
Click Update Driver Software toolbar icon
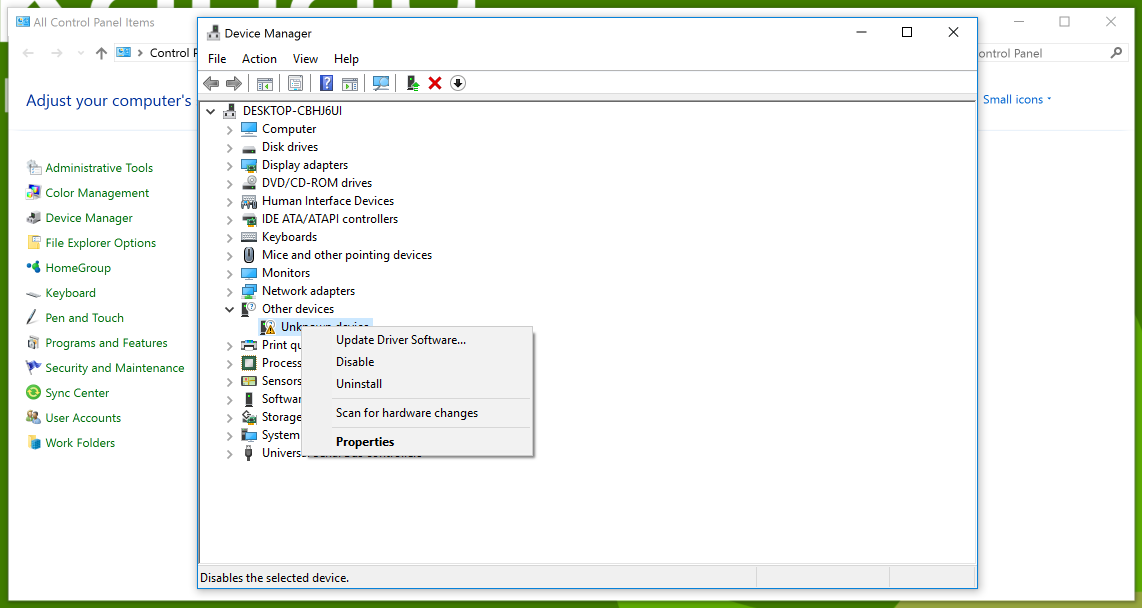click(413, 84)
